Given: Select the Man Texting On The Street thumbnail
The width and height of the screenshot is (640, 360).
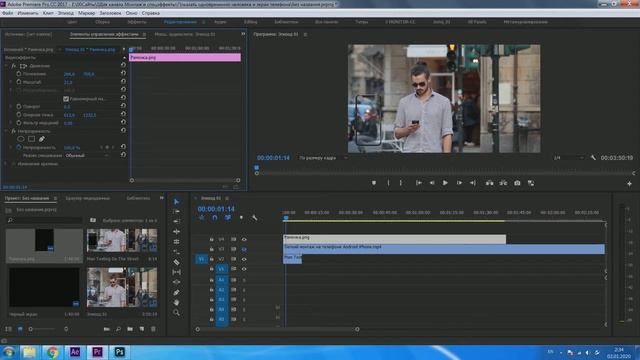Looking at the screenshot, I should point(122,240).
